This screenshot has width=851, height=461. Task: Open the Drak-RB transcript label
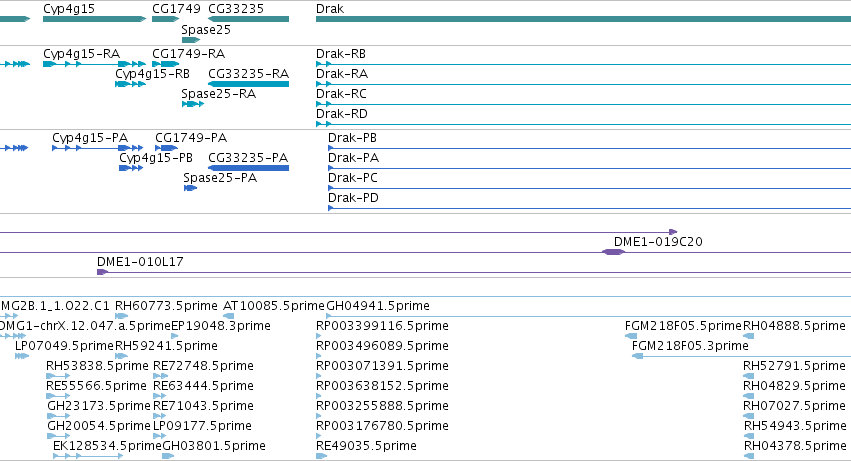(341, 54)
